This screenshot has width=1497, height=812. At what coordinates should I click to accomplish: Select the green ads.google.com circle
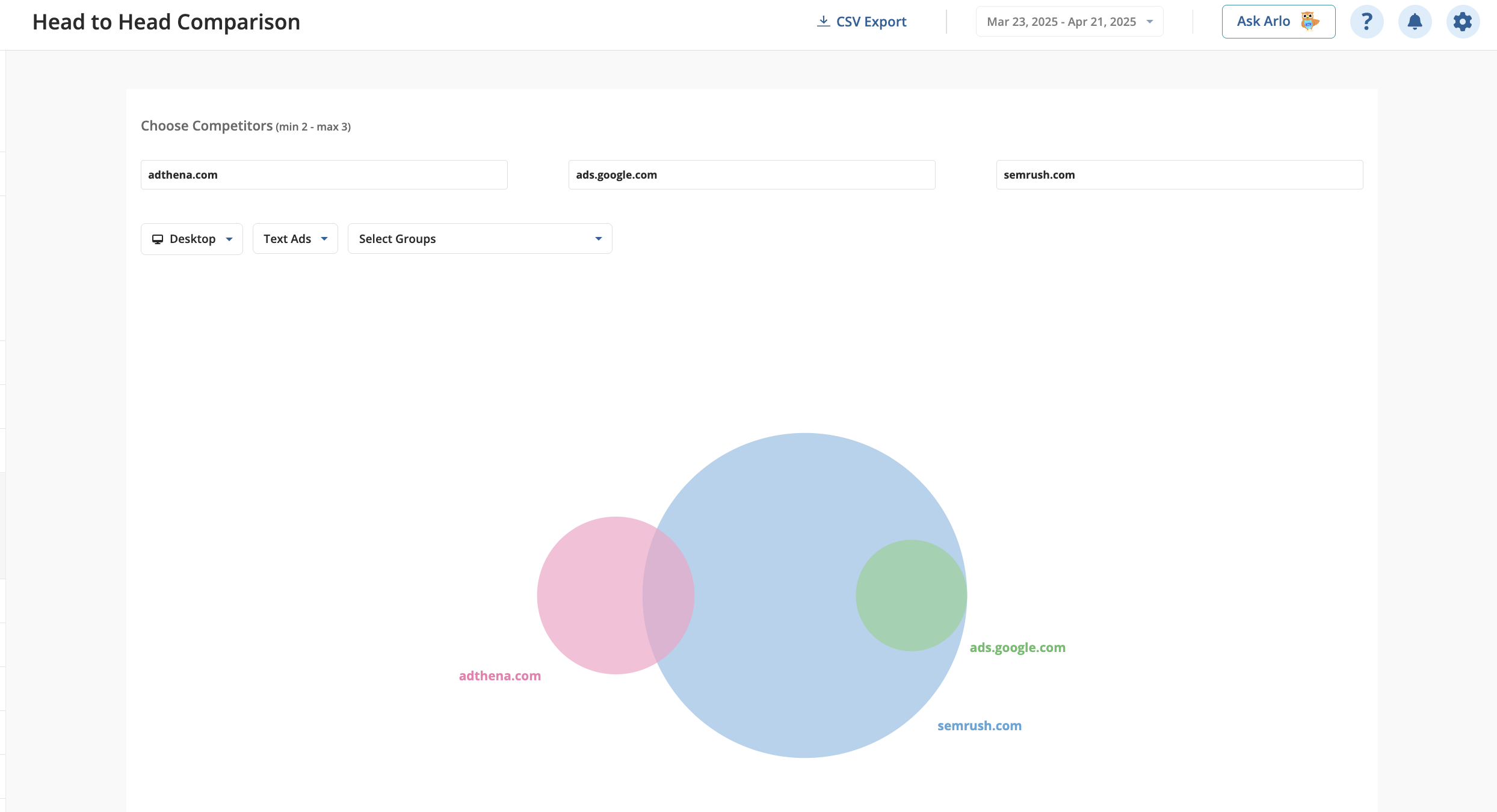pyautogui.click(x=912, y=595)
